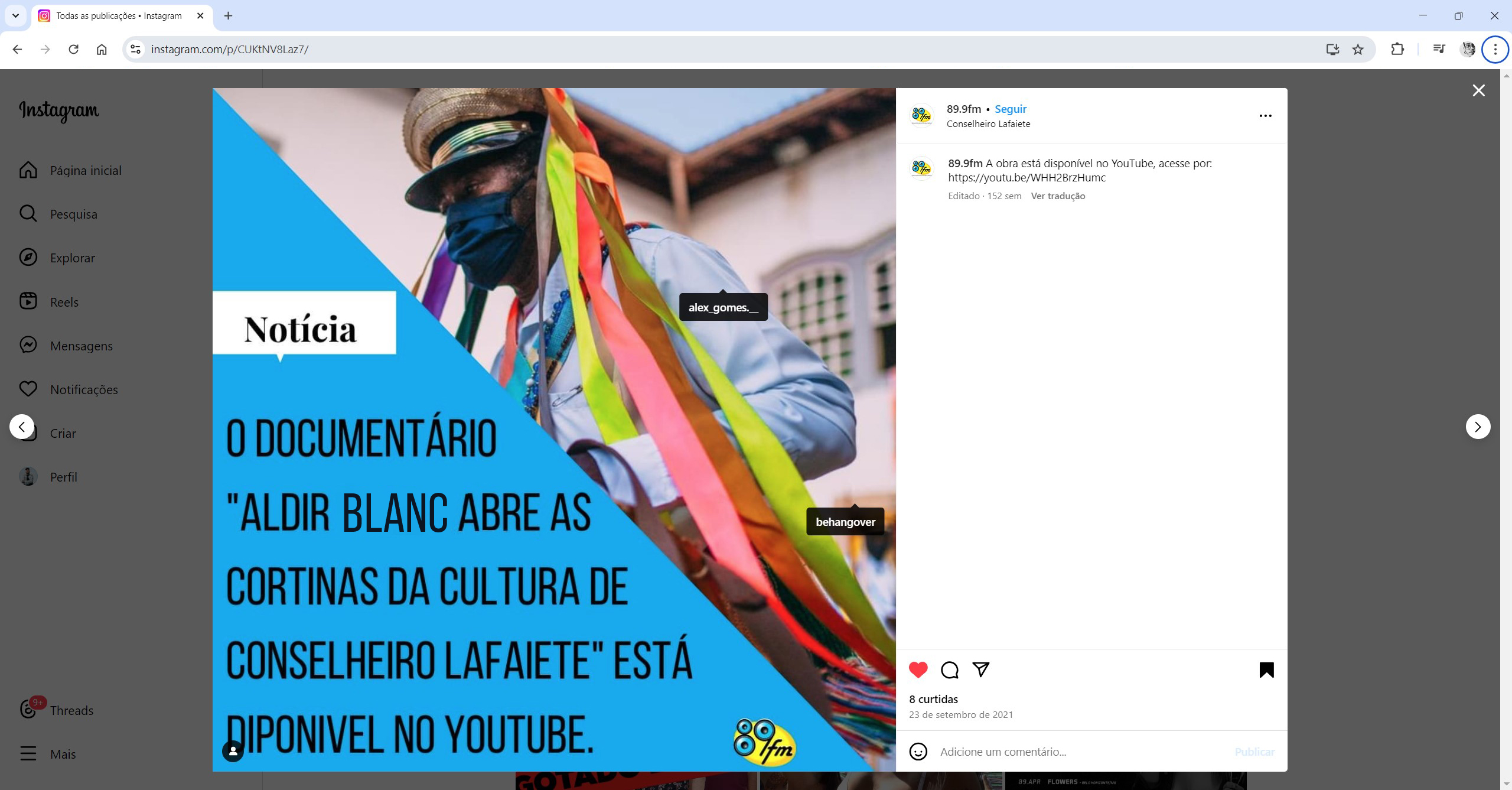
Task: Open the Reels icon
Action: [x=28, y=301]
